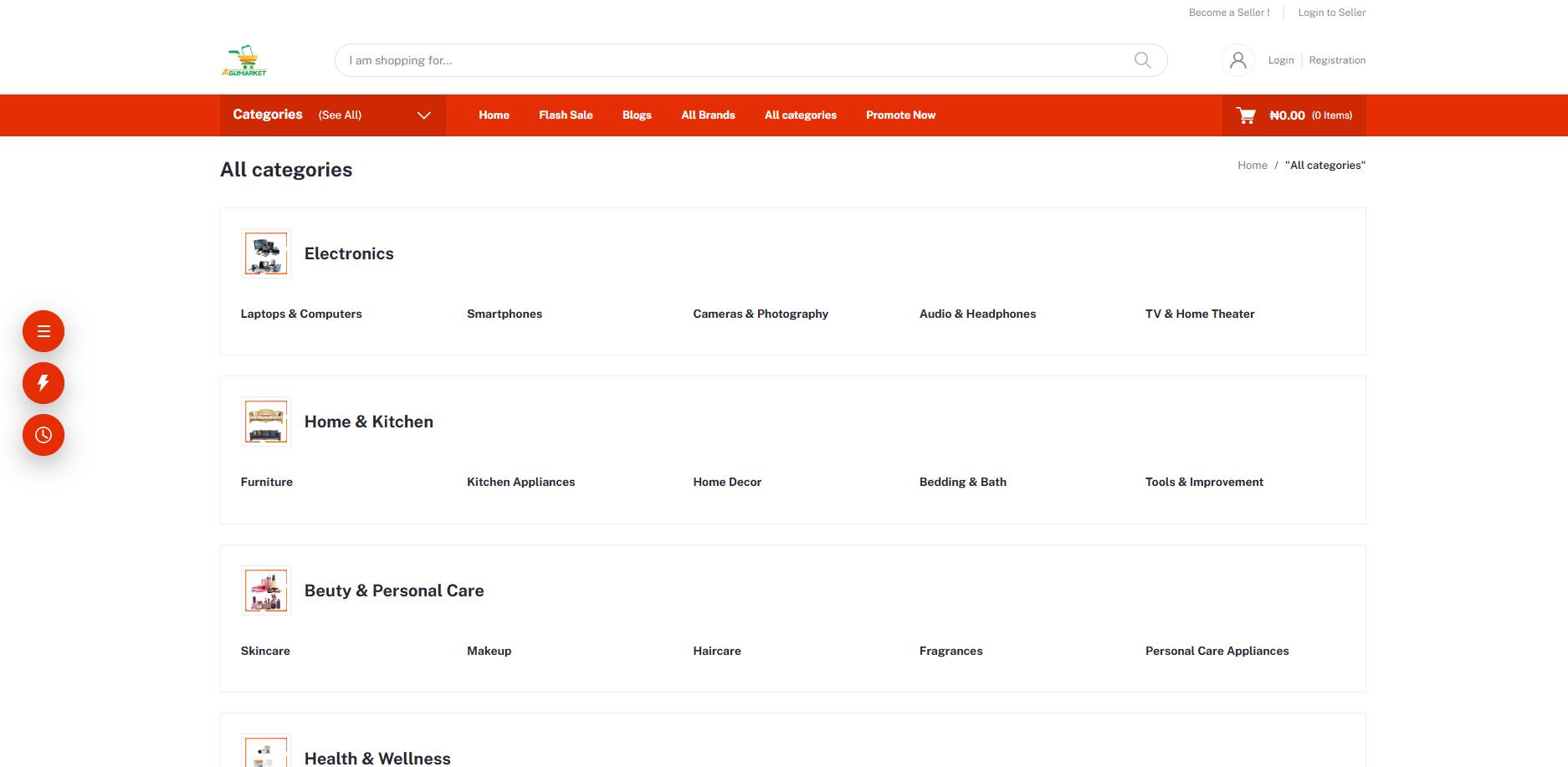Viewport: 1568px width, 767px height.
Task: Click the lightning bolt flash floating button
Action: (44, 383)
